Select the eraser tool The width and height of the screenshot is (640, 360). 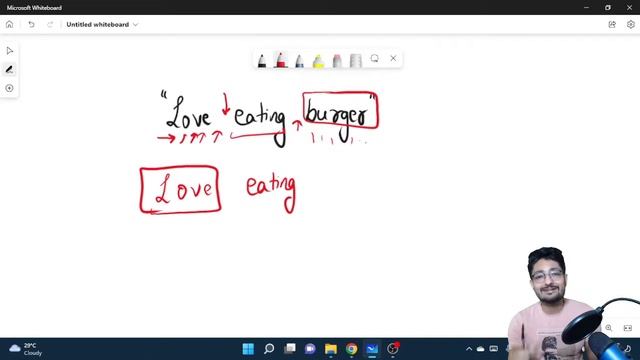(x=337, y=61)
